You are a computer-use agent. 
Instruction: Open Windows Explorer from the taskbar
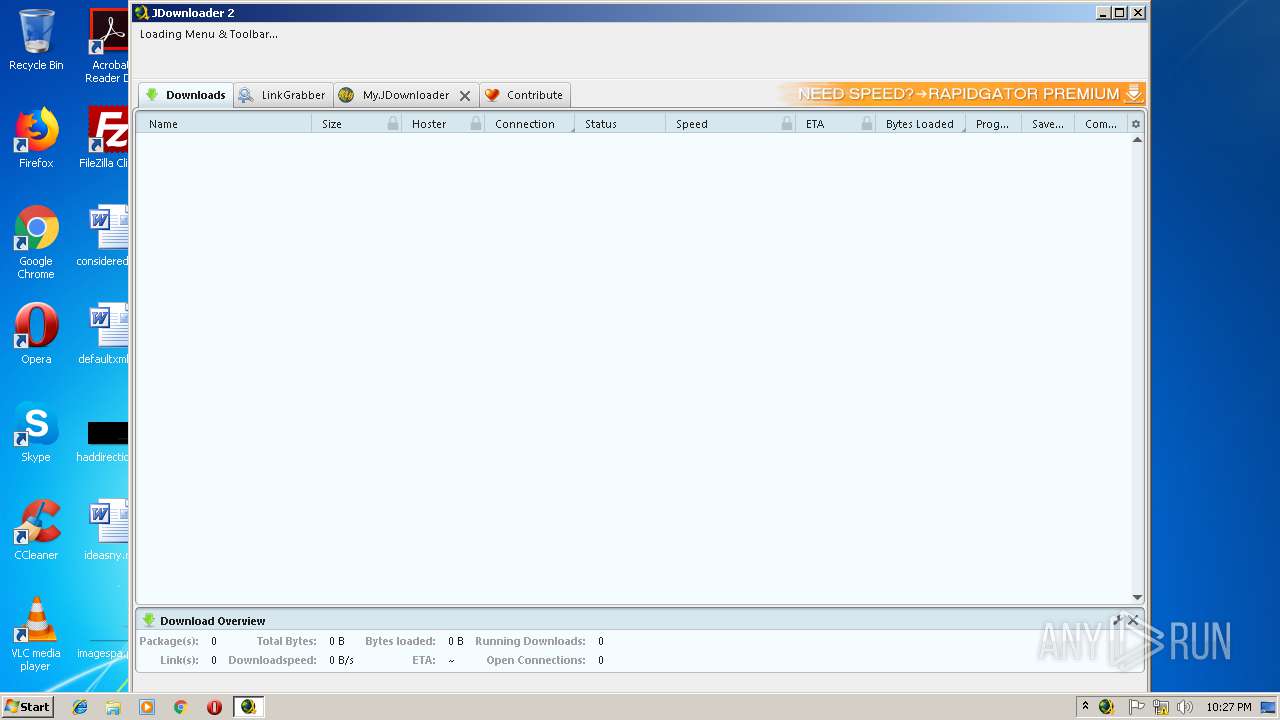[x=113, y=707]
